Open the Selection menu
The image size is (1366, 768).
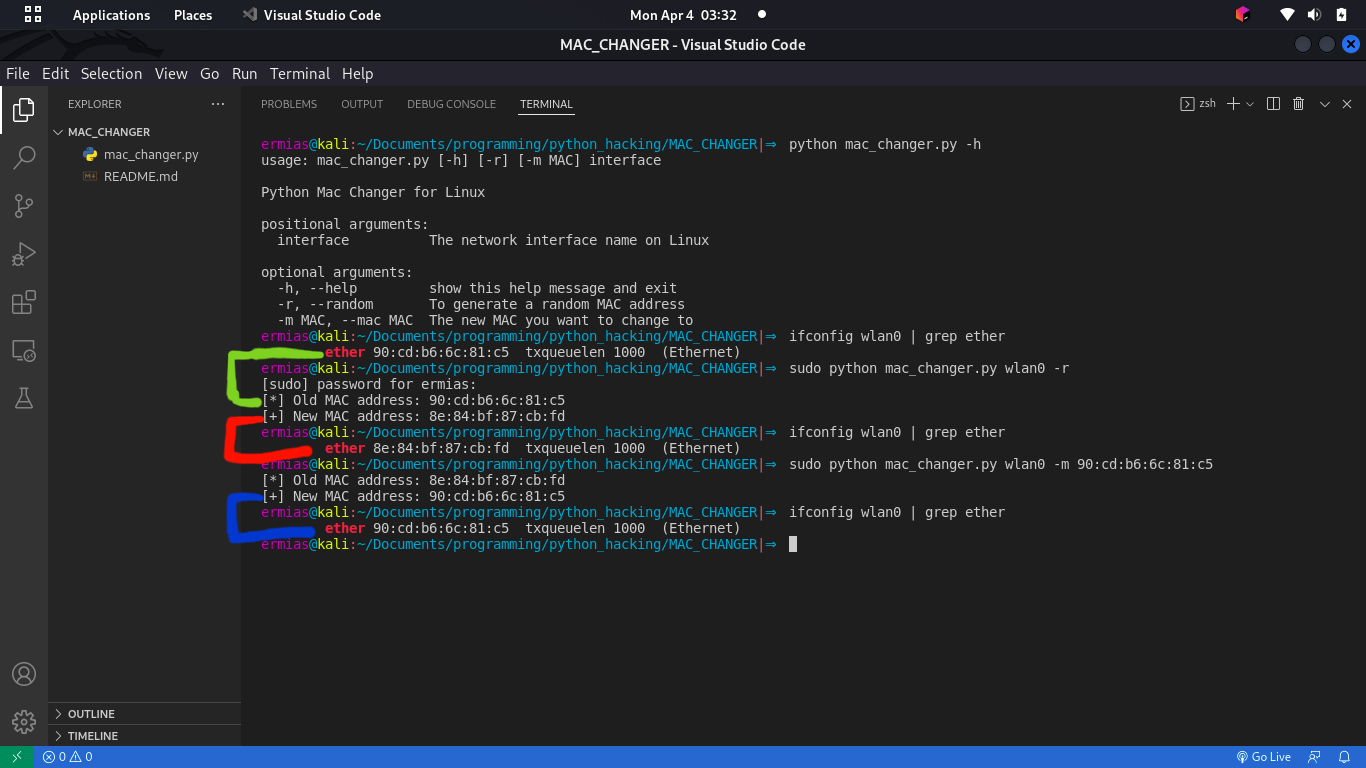[x=111, y=74]
